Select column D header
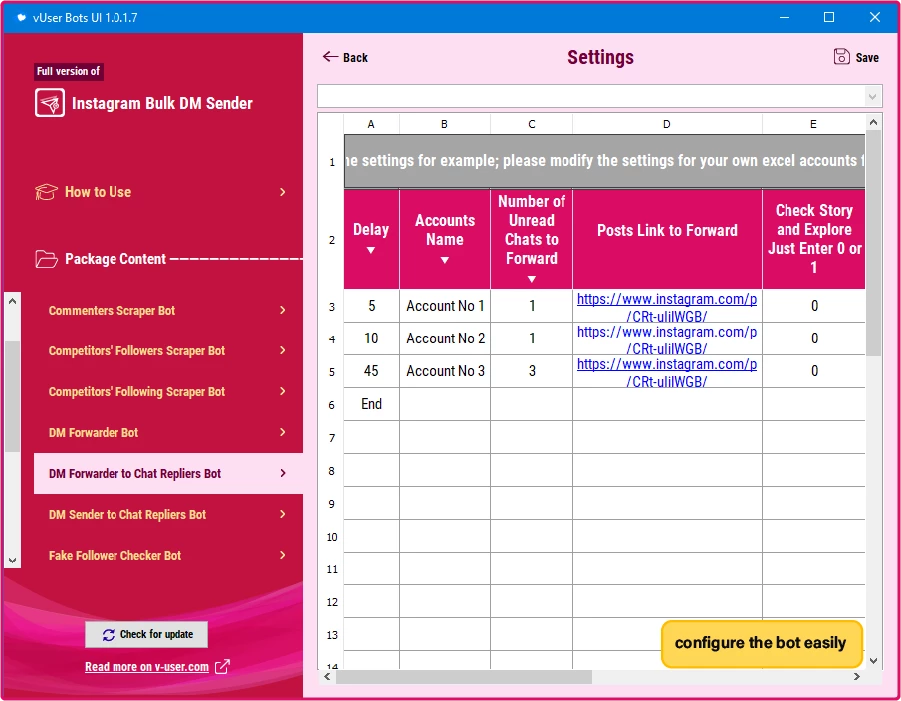The height and width of the screenshot is (701, 901). pyautogui.click(x=667, y=124)
